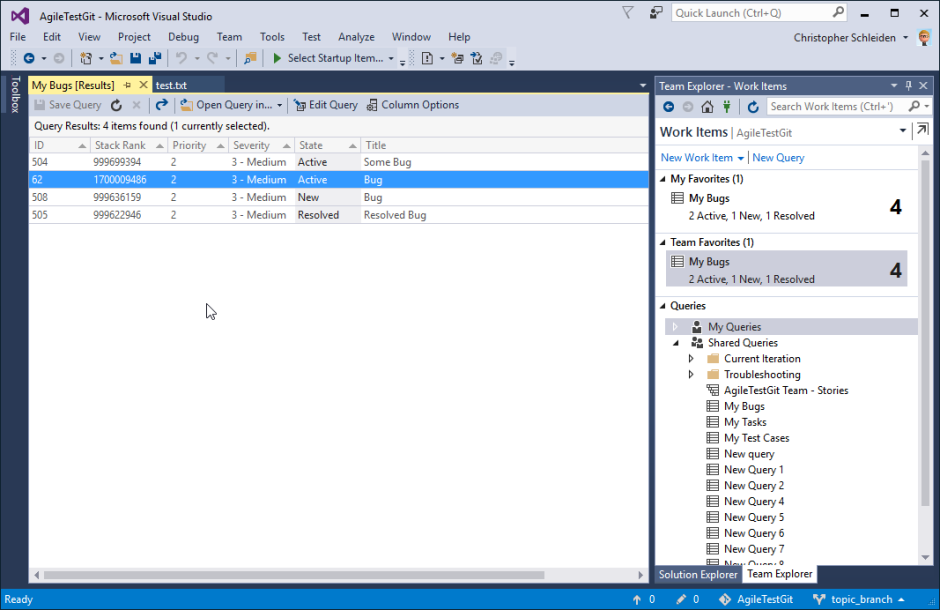Click Edit Query in the query toolbar

[x=325, y=105]
